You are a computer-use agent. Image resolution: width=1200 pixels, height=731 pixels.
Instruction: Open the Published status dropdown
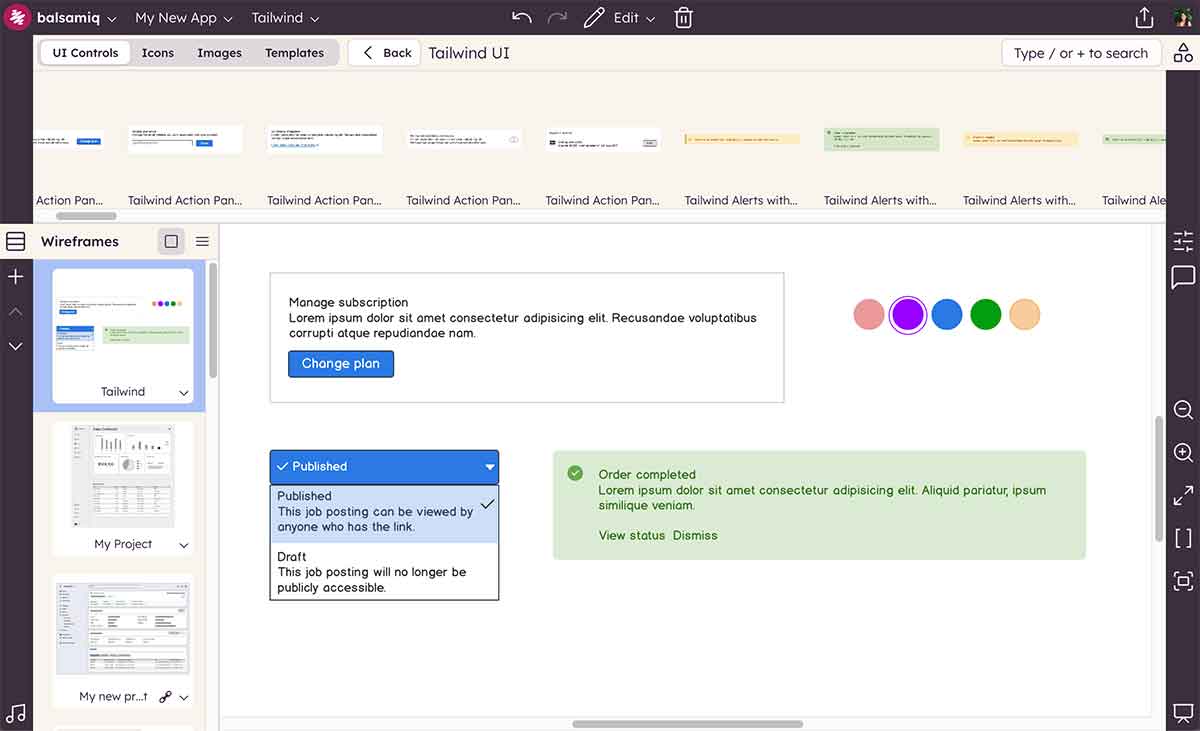(384, 466)
